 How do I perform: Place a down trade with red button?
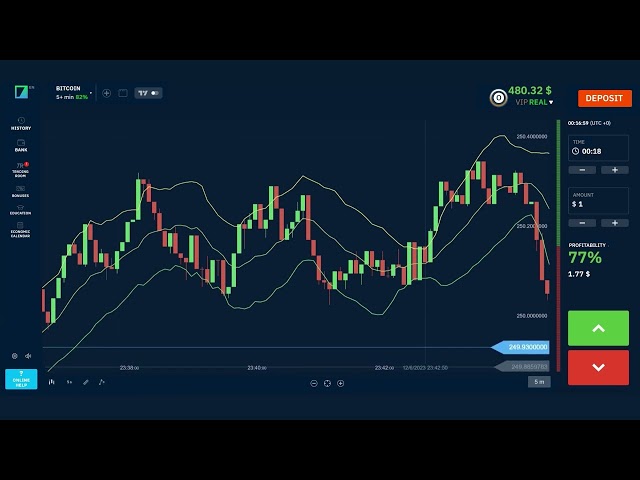pos(598,367)
